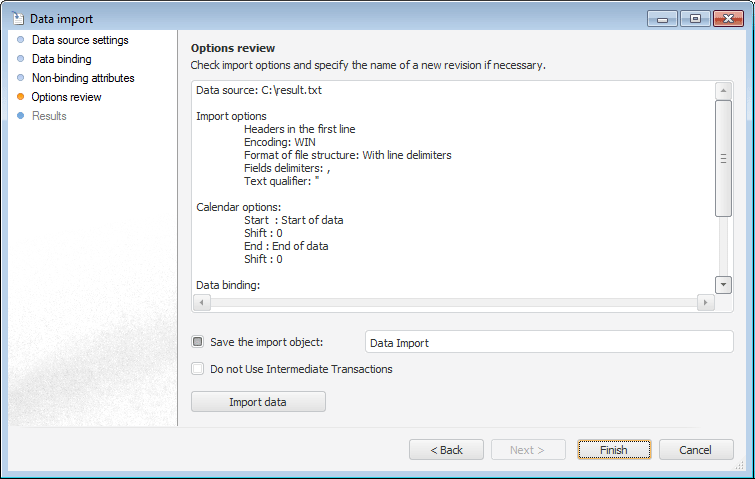The width and height of the screenshot is (755, 479).
Task: Click the Back button
Action: click(x=446, y=450)
